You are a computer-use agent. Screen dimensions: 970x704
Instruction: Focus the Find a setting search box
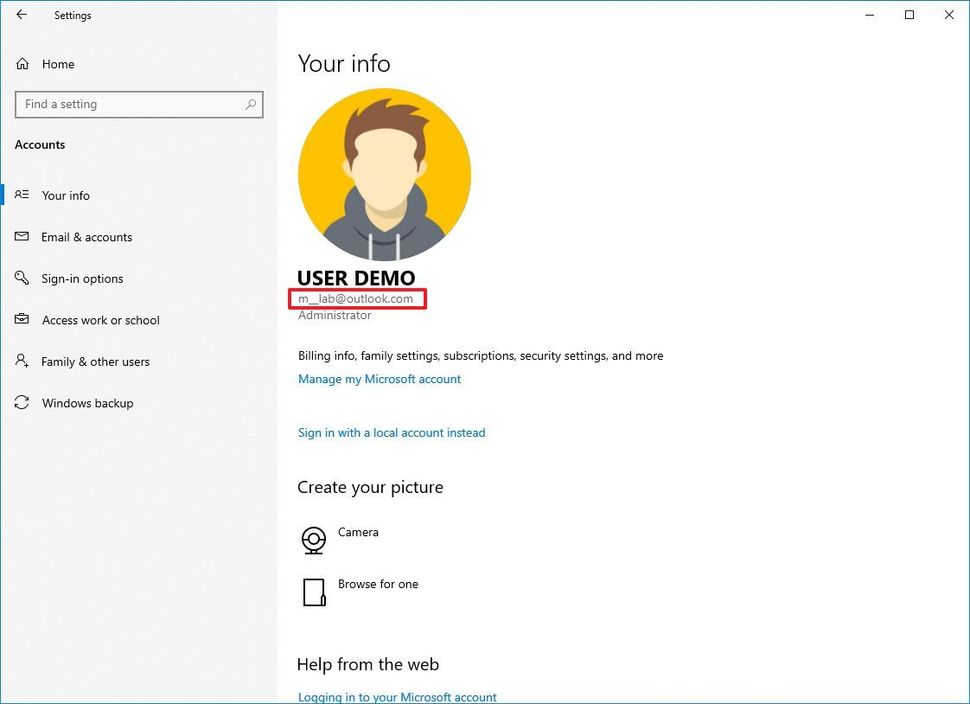click(130, 104)
